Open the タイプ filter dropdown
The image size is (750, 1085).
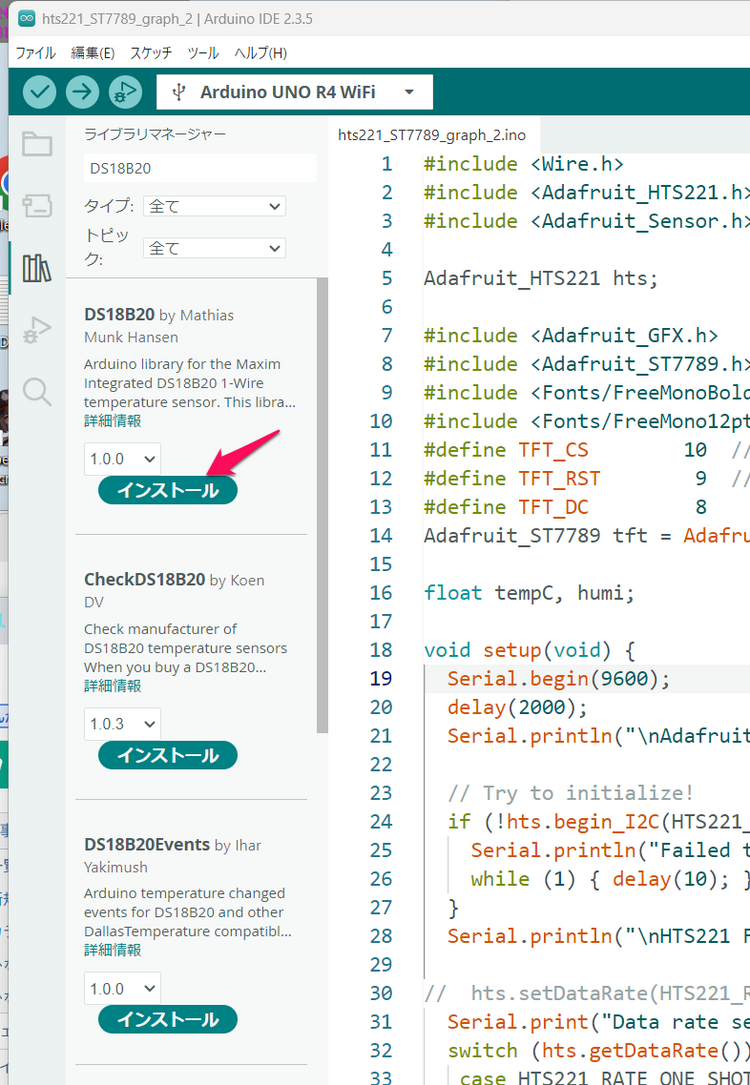click(214, 206)
